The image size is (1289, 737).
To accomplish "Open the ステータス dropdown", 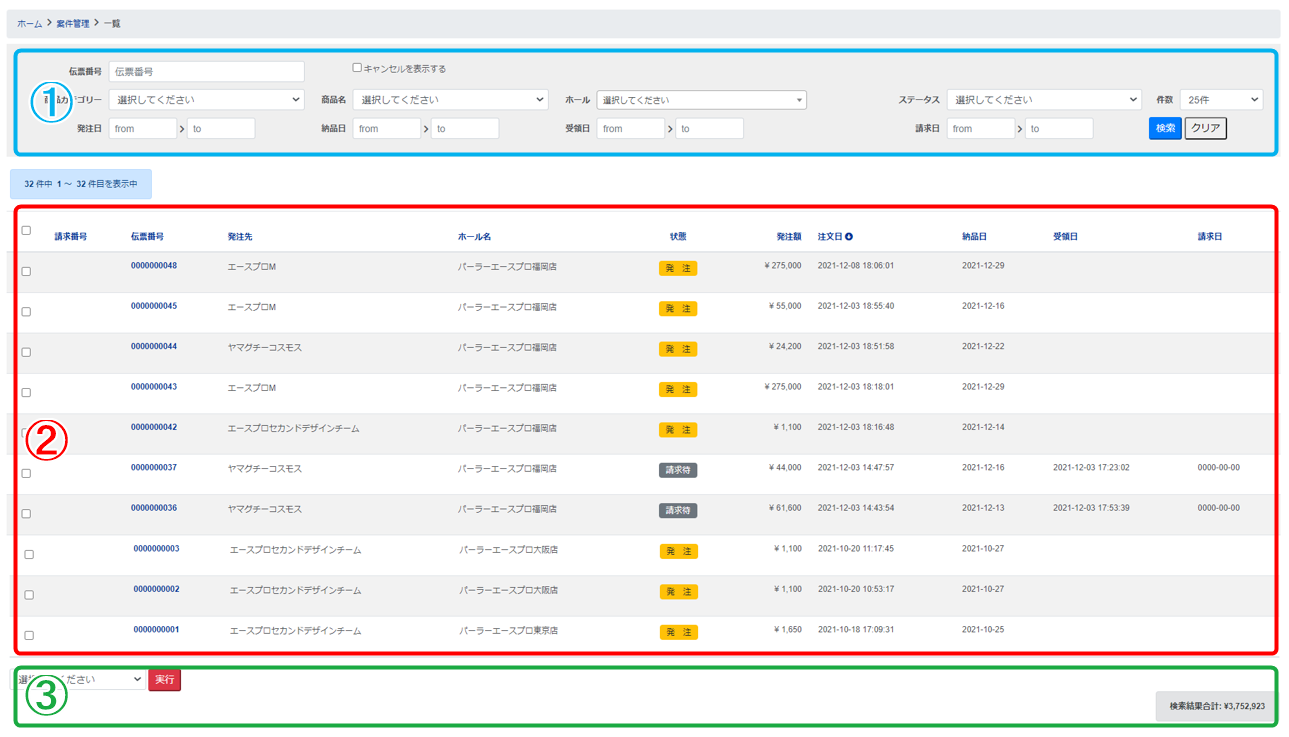I will click(x=1043, y=100).
